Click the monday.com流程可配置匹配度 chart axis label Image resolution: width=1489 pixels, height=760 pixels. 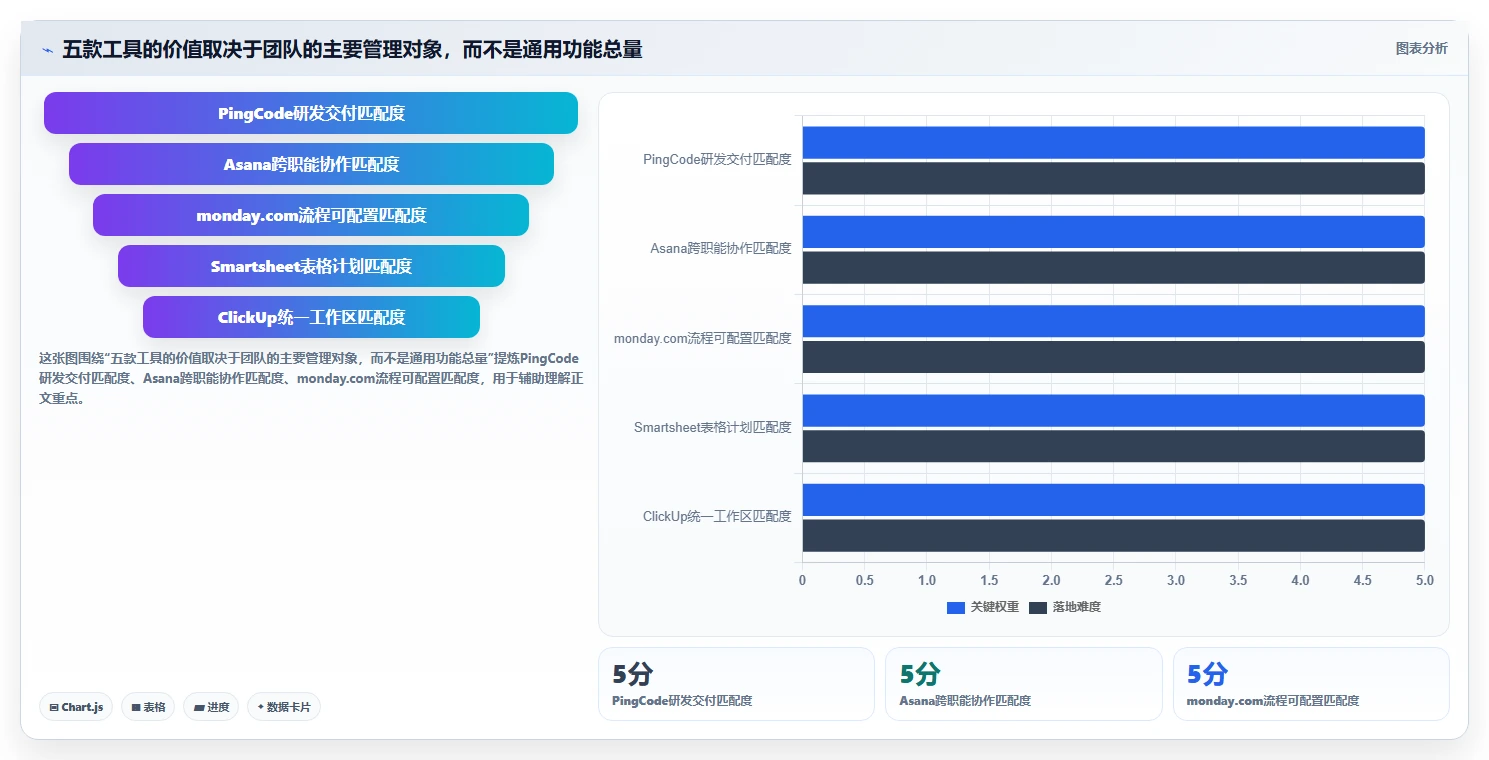click(x=703, y=338)
